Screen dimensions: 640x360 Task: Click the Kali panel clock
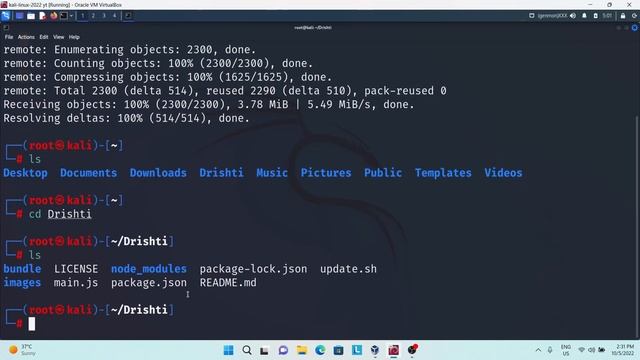[x=607, y=16]
